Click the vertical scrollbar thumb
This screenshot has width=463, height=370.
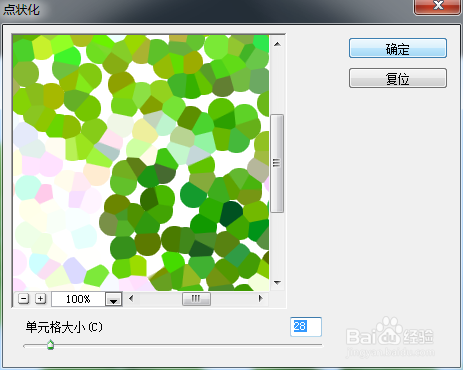(x=277, y=163)
